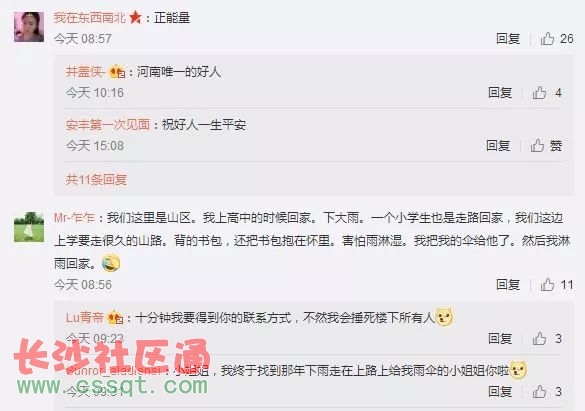Reply to 安丰第一次见面's comment
This screenshot has width=585, height=411.
(498, 145)
